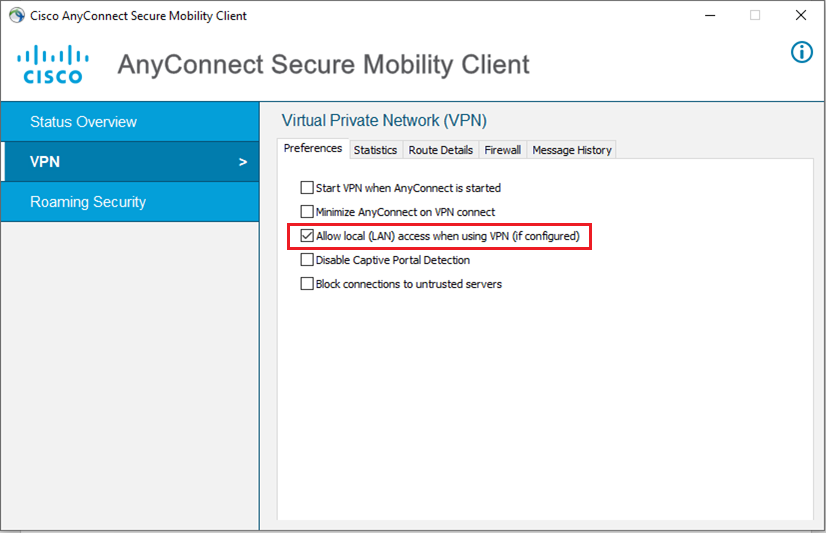Toggle Minimize AnyConnect on VPN connect

click(308, 212)
